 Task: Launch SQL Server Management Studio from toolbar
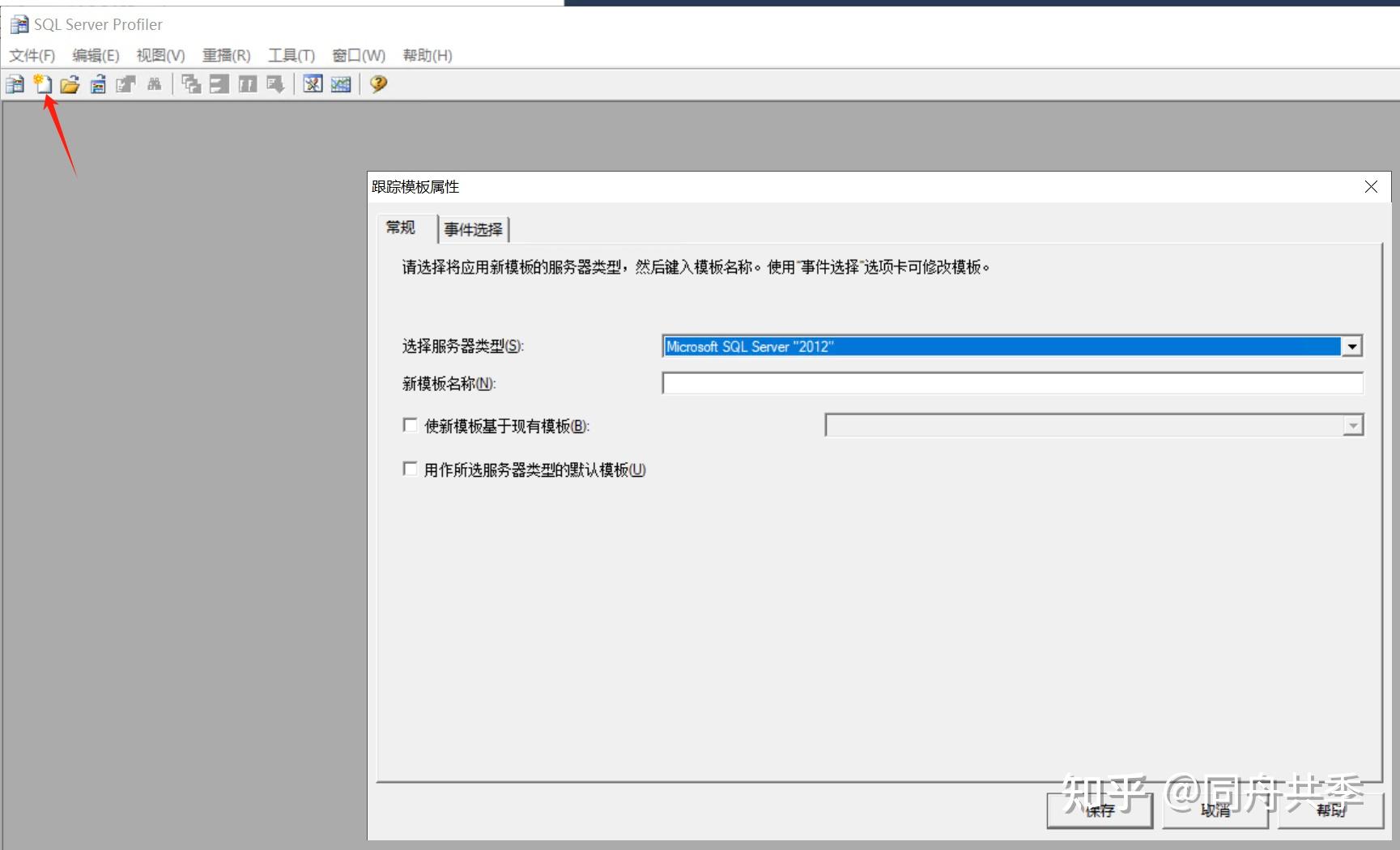(x=312, y=84)
